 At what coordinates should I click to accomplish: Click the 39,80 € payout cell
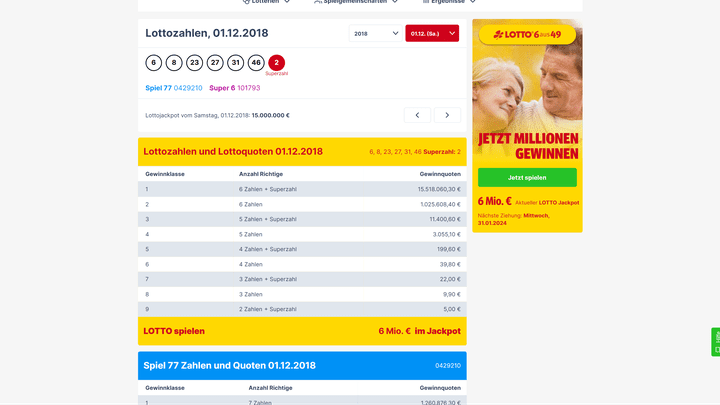(450, 264)
